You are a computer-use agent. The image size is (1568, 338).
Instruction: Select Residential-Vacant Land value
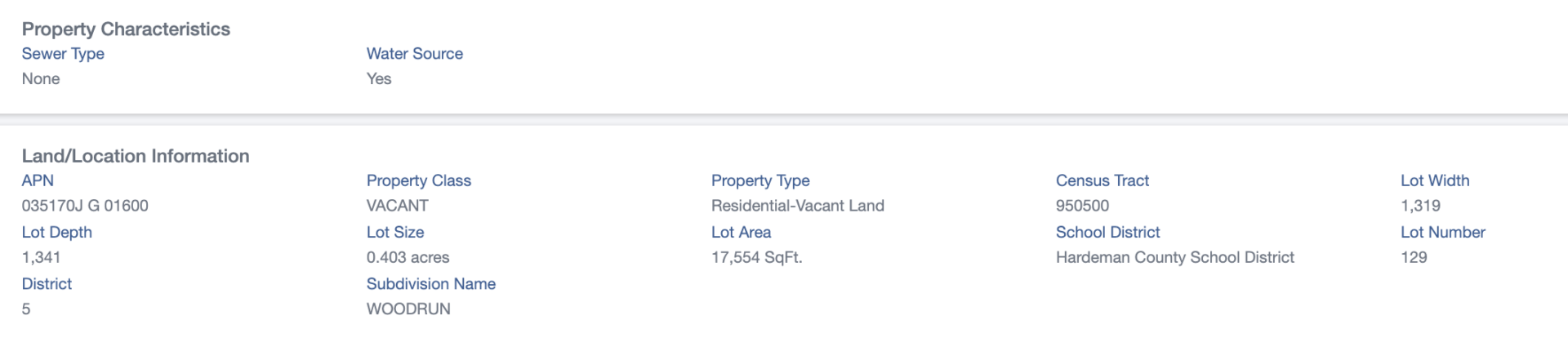798,206
